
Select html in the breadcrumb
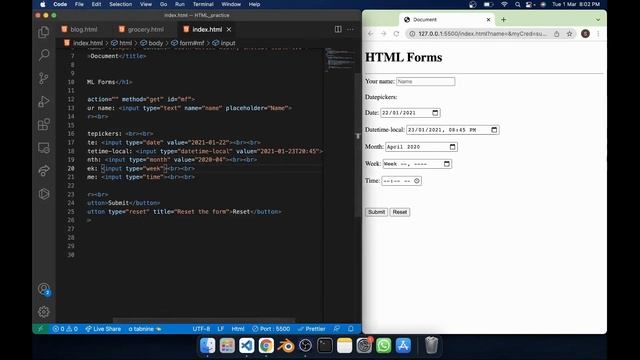pyautogui.click(x=122, y=43)
